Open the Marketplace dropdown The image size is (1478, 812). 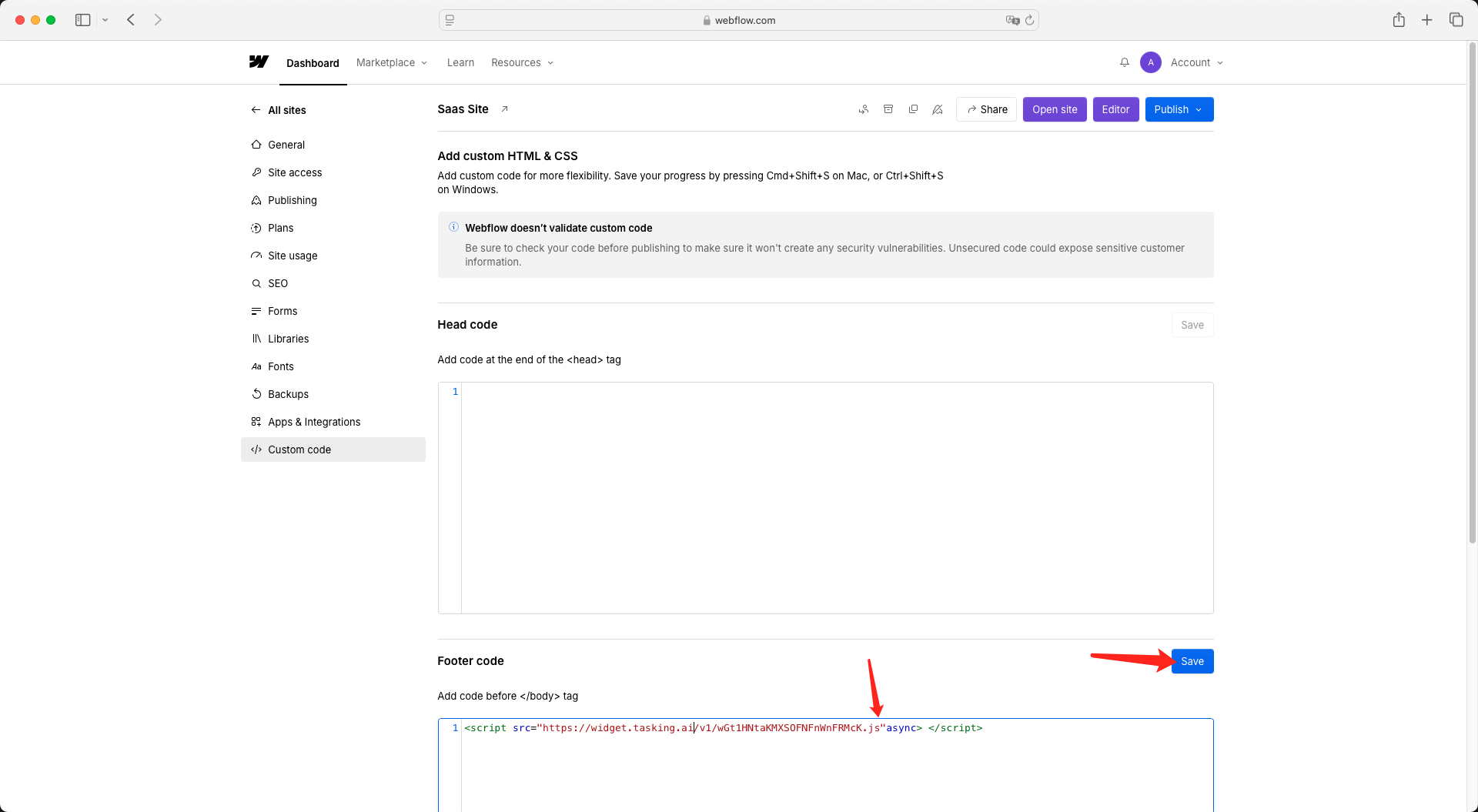(x=392, y=62)
